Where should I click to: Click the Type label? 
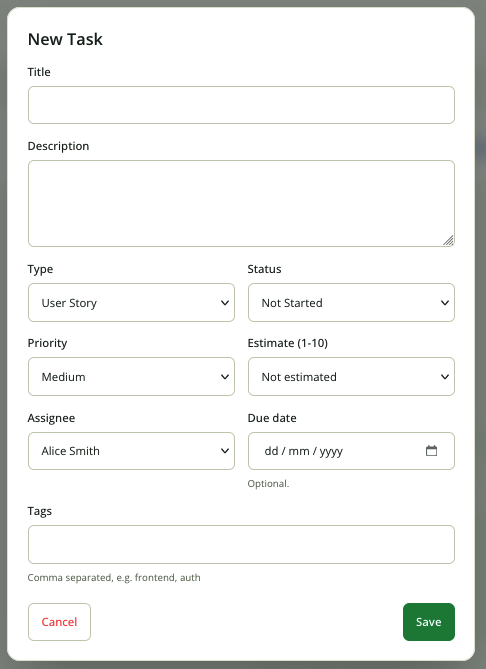click(41, 269)
